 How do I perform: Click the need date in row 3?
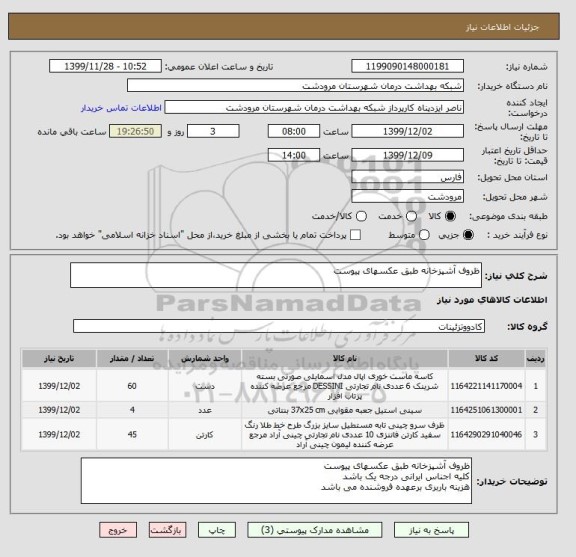click(x=59, y=435)
